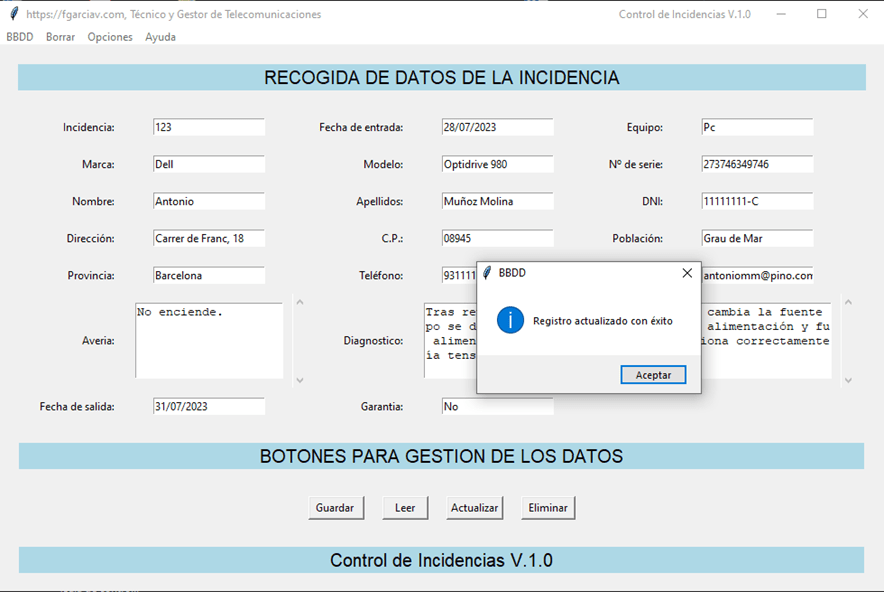Click the Aceptar button in dialog
The height and width of the screenshot is (592, 884).
653,375
